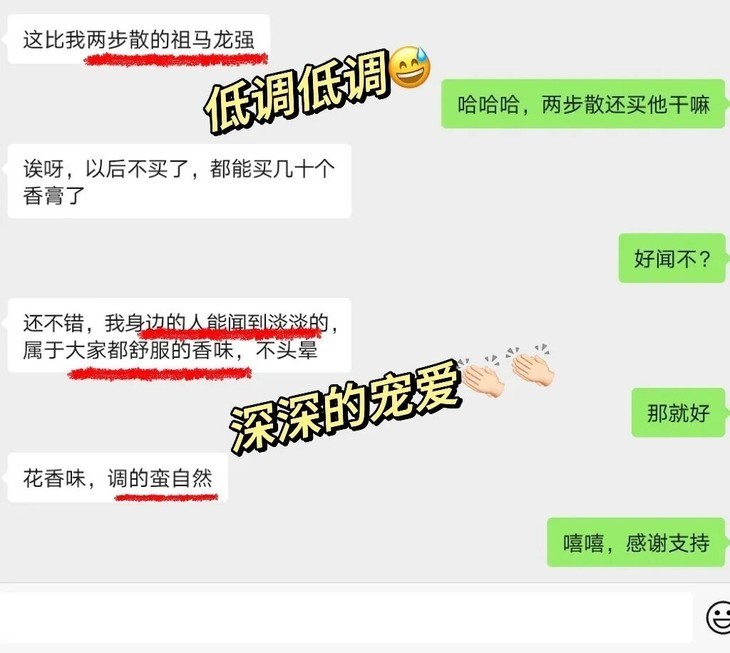Click the words '香膏了' in white bubble

[x=54, y=195]
